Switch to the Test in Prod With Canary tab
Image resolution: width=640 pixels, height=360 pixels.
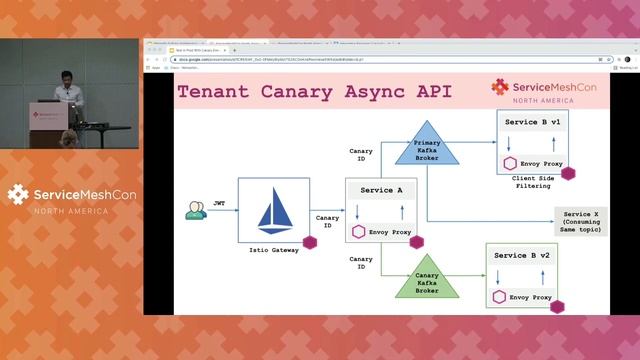[x=198, y=50]
